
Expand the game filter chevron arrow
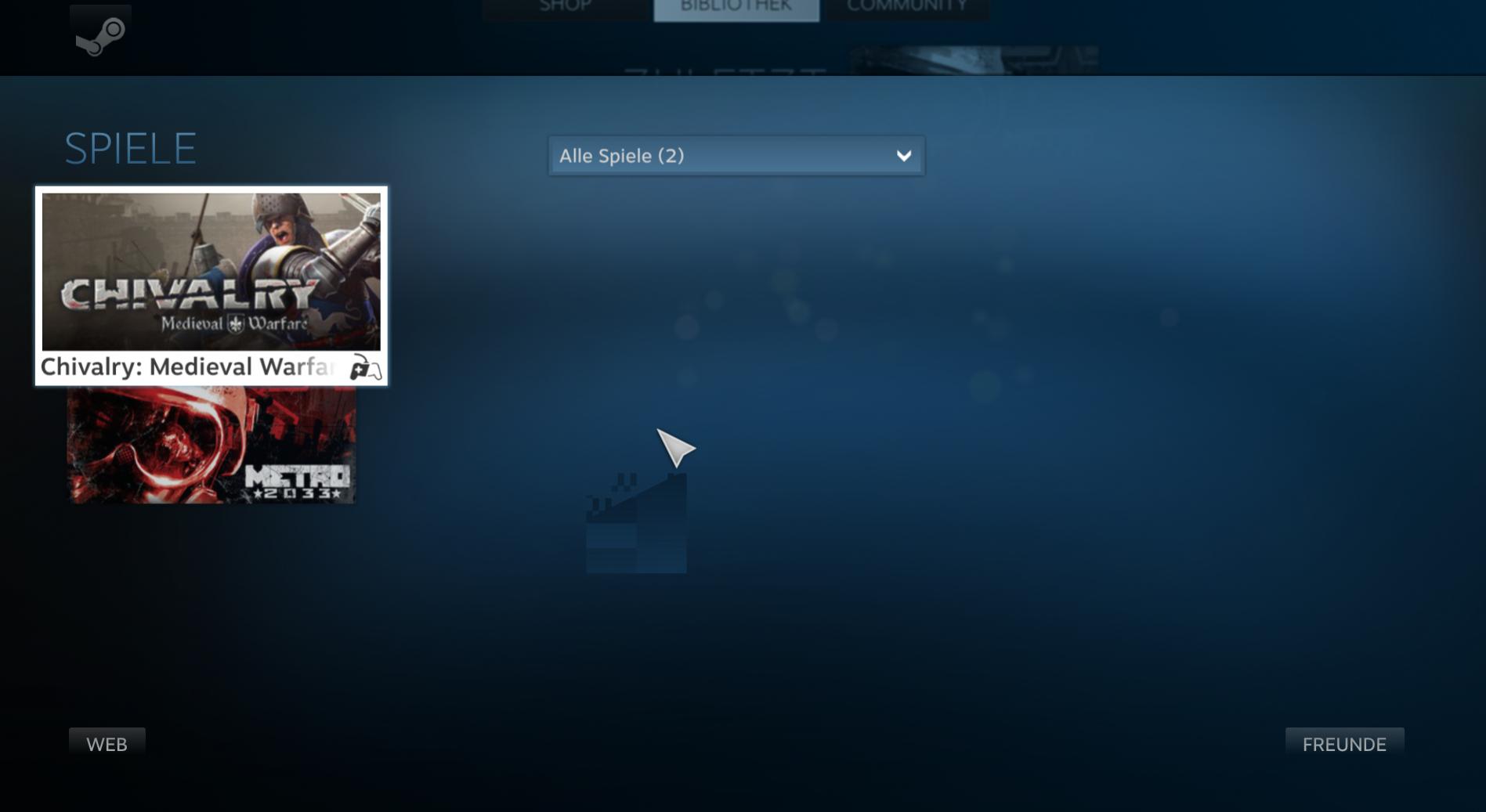[904, 156]
